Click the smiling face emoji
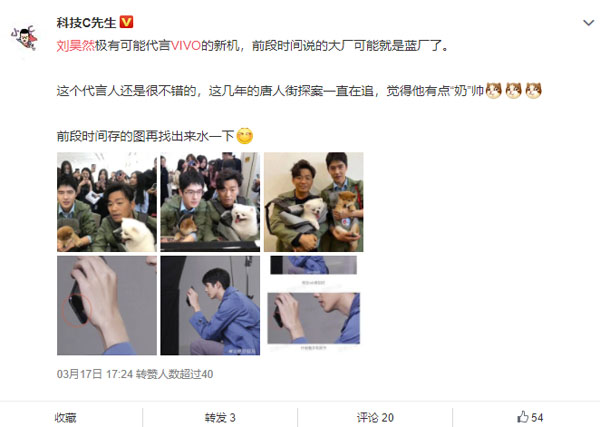 pyautogui.click(x=245, y=136)
